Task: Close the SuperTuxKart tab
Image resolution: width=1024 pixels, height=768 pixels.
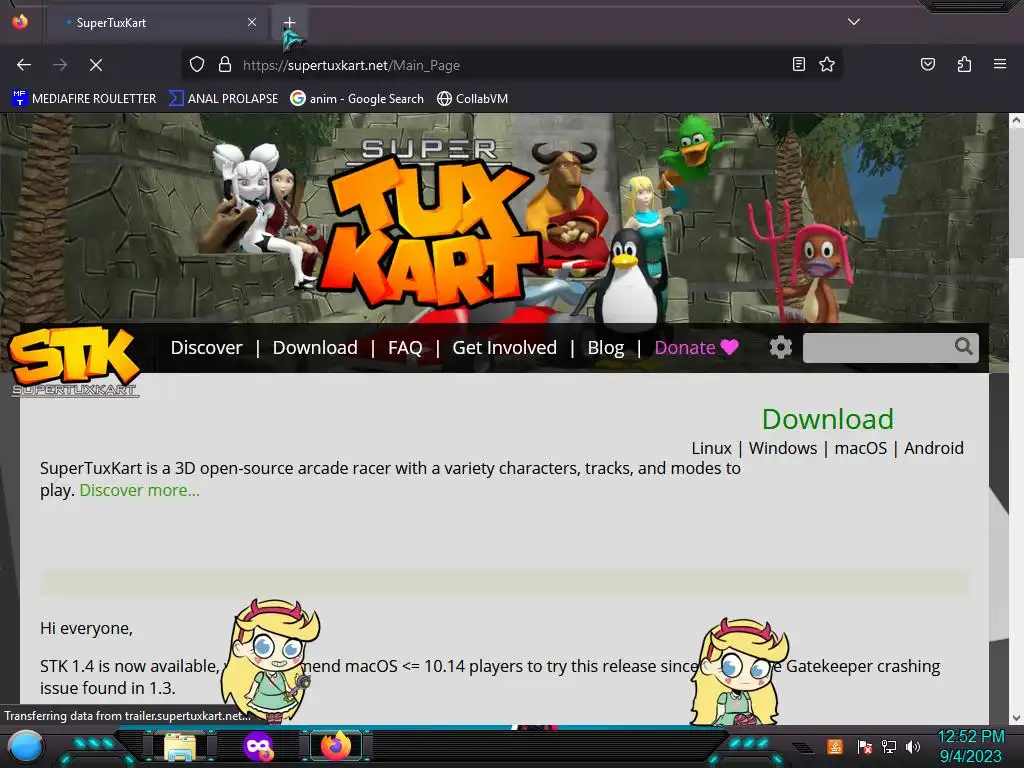Action: pyautogui.click(x=252, y=22)
